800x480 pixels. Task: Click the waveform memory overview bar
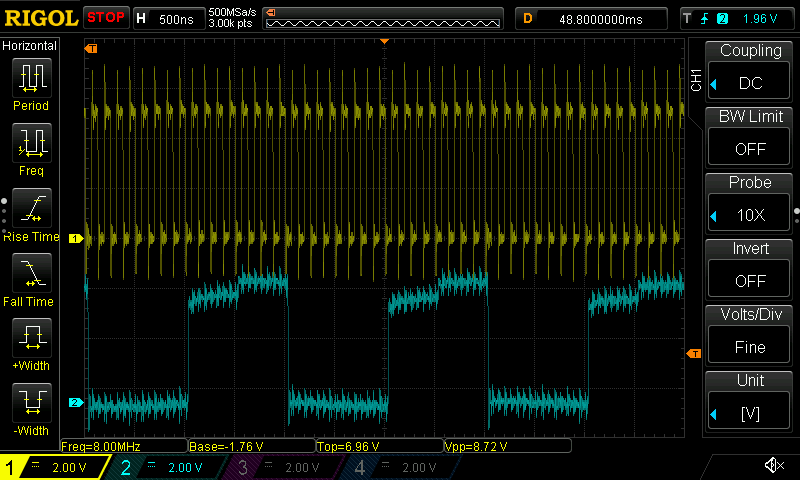(383, 18)
